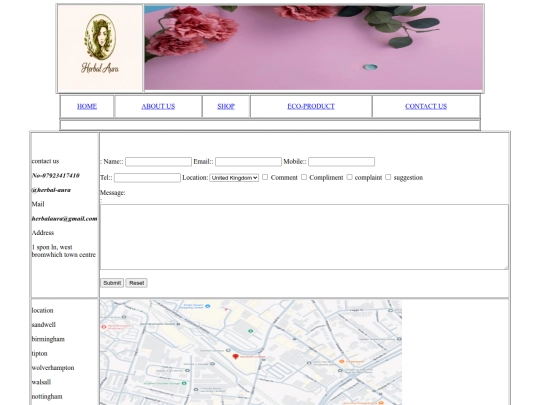Click the 'birmingham' location entry
This screenshot has width=540, height=405.
pos(48,339)
